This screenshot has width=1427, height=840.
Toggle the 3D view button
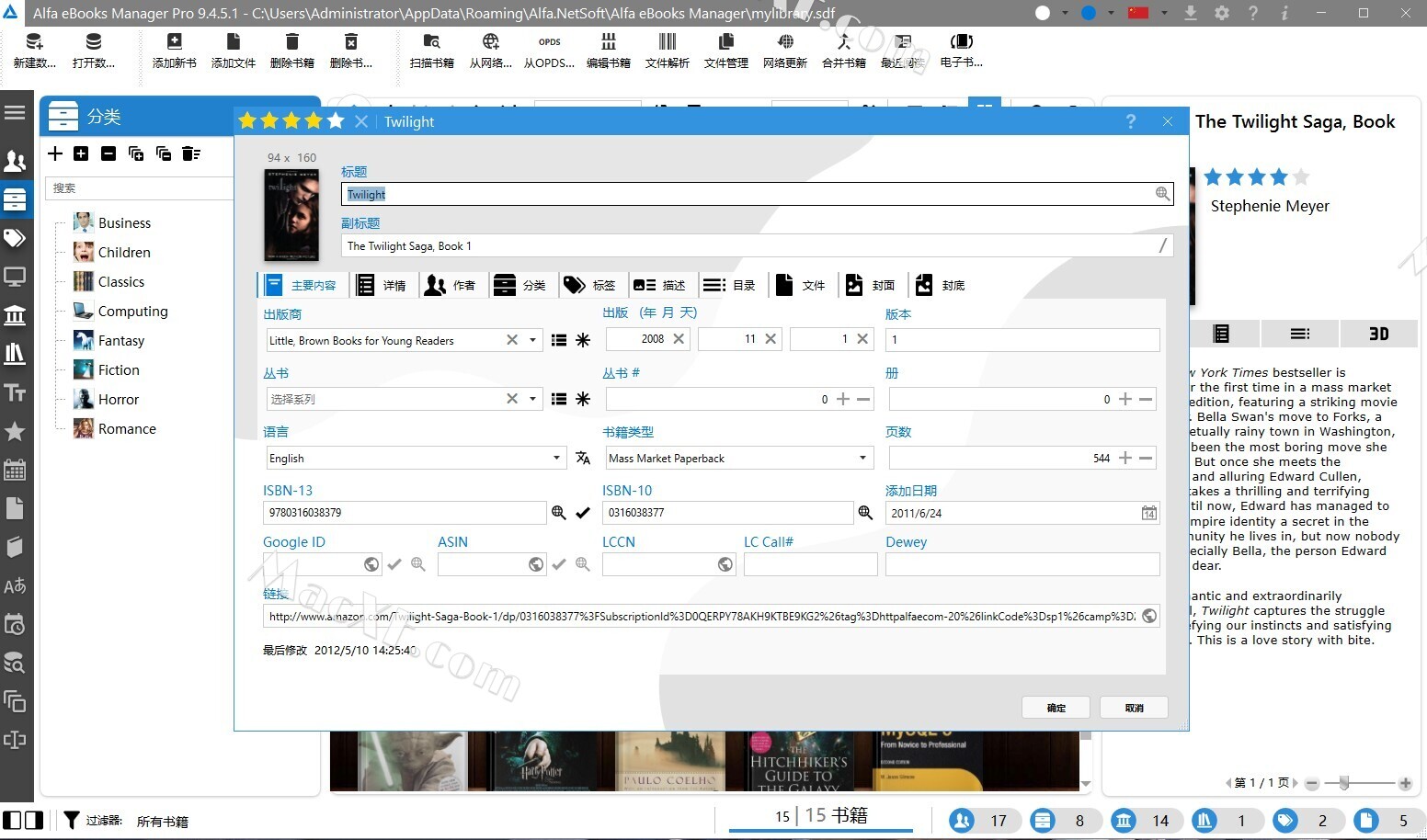[x=1378, y=334]
